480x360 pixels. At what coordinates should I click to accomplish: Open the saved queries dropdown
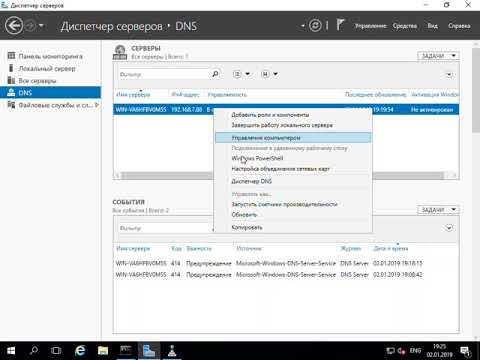pos(269,74)
